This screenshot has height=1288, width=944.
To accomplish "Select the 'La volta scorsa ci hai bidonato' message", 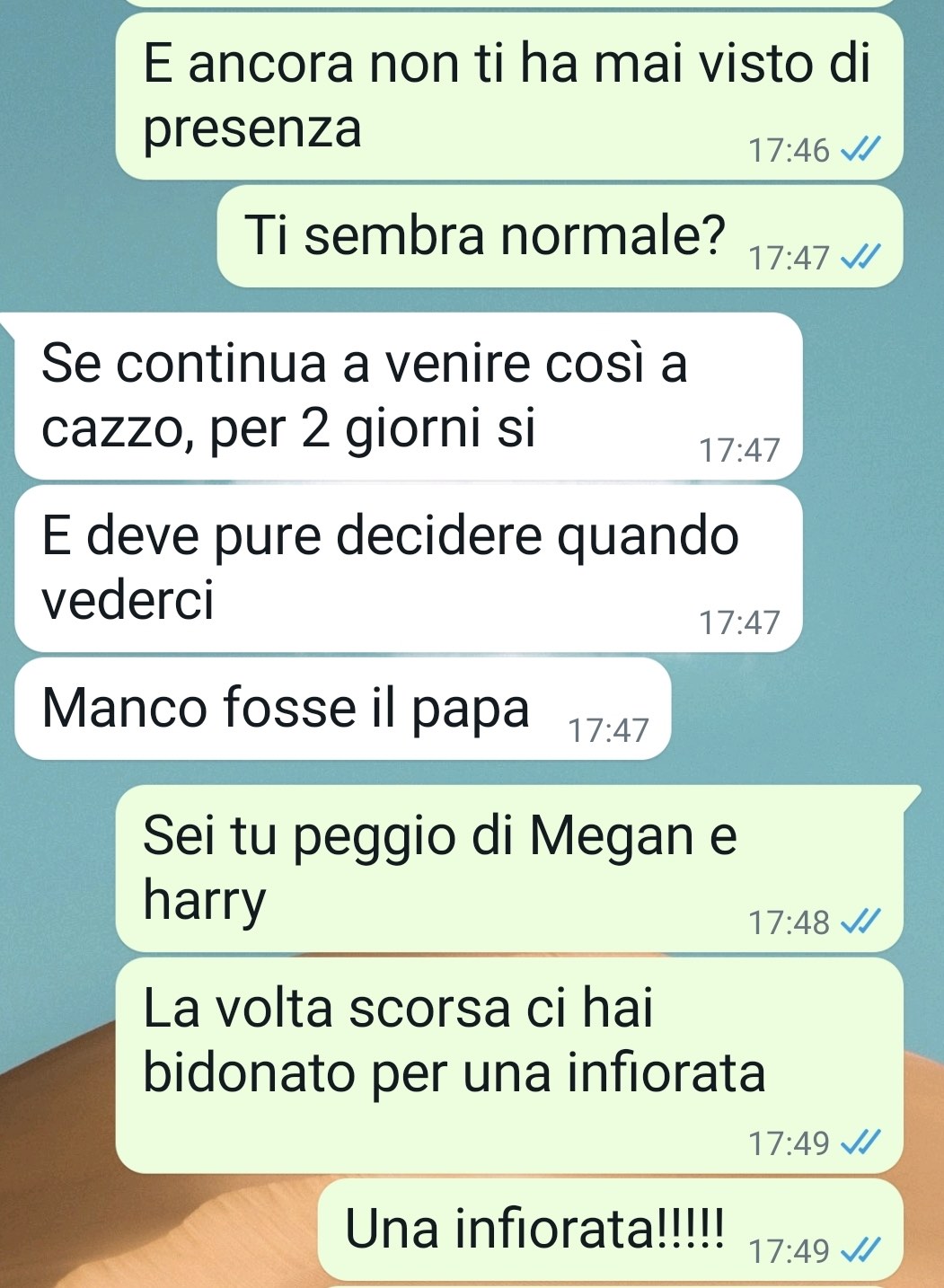I will click(x=509, y=1065).
